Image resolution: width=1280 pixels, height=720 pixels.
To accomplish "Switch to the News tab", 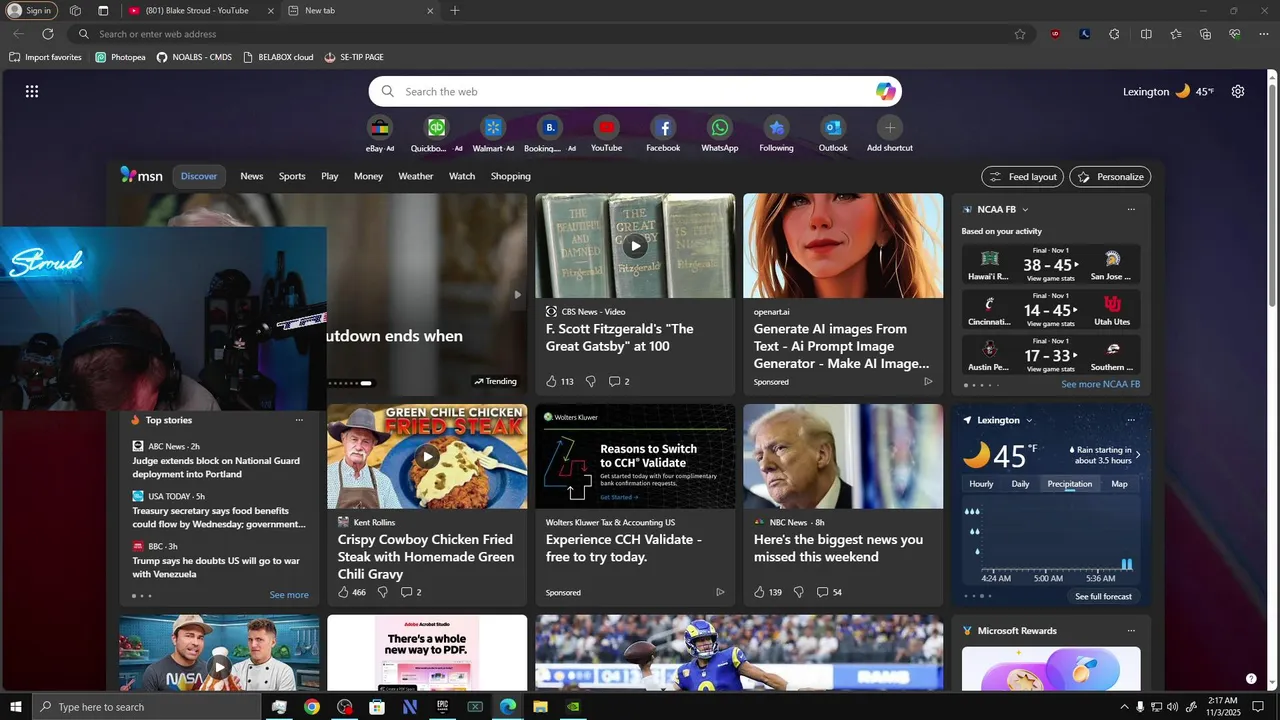I will coord(252,176).
